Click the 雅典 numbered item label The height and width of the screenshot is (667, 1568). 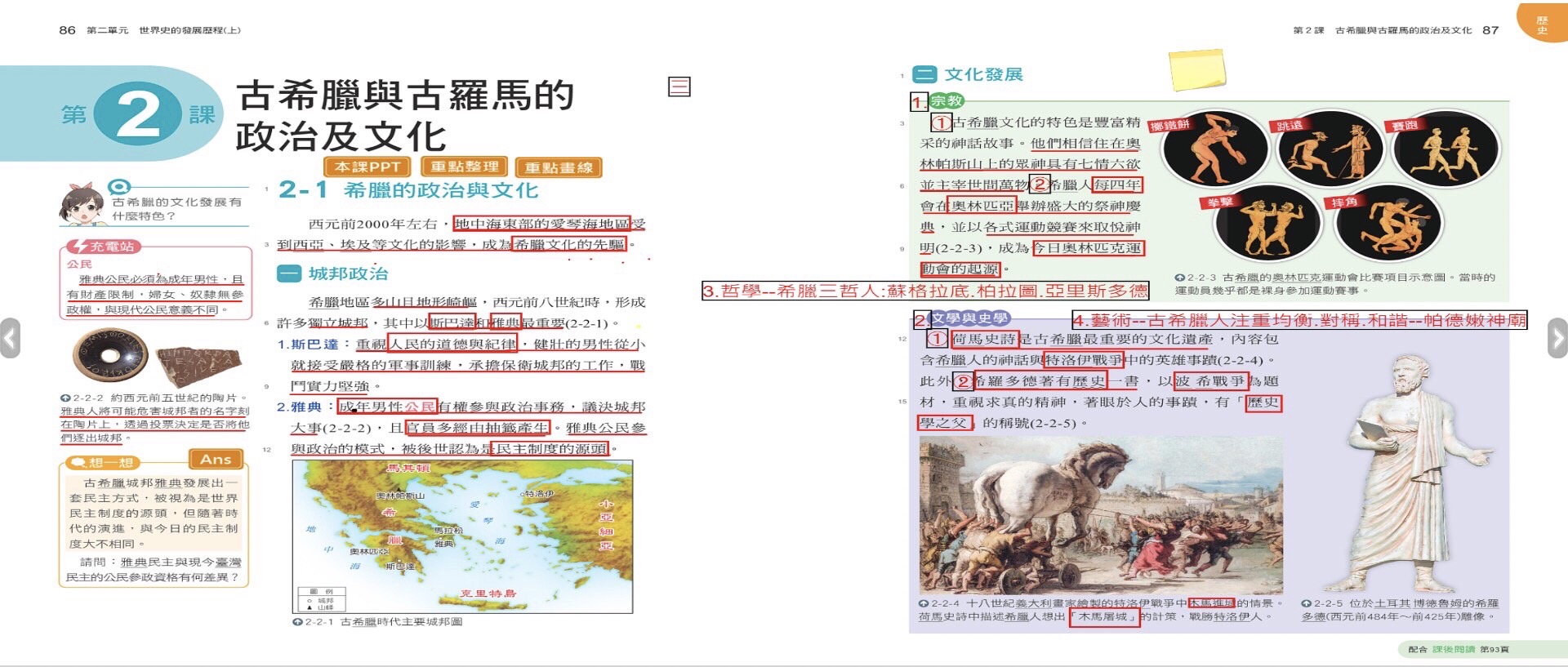point(306,407)
